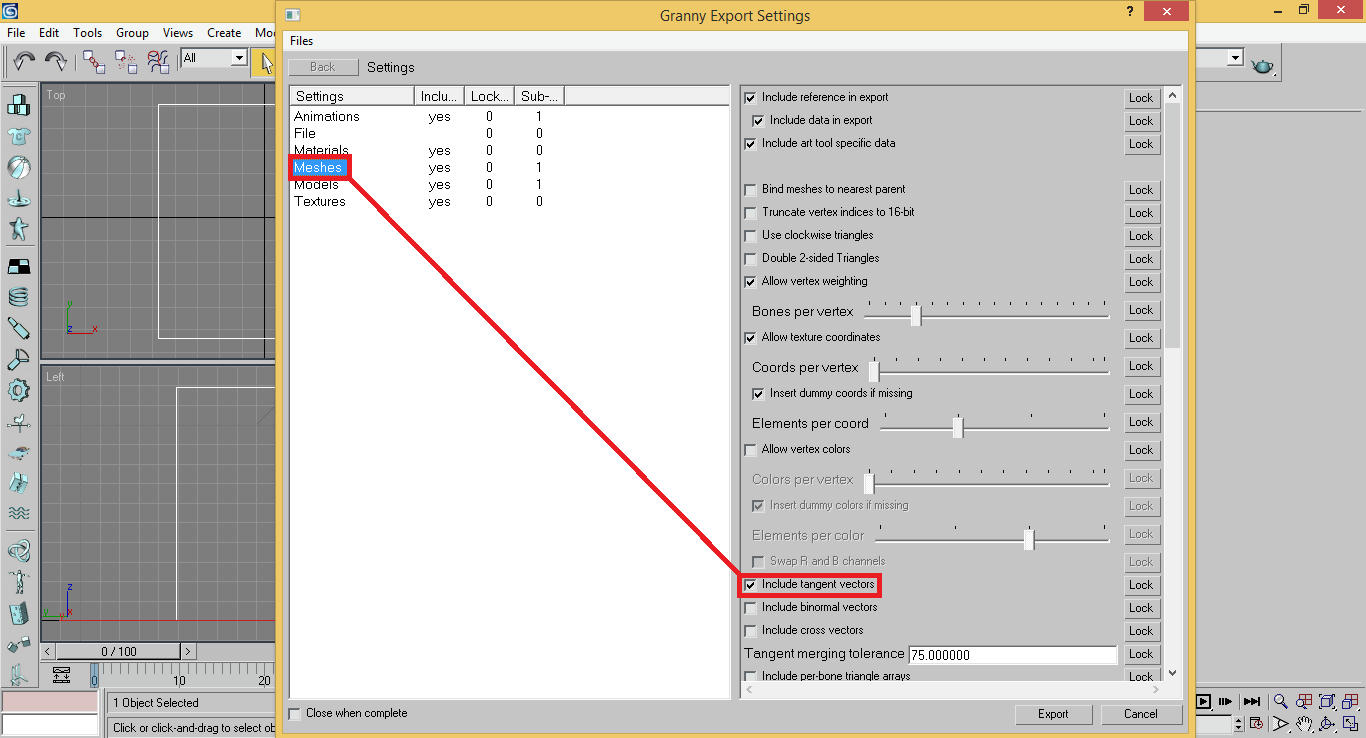Toggle Include tangent vectors checkbox
Screen dimensions: 1366x738
click(x=750, y=585)
